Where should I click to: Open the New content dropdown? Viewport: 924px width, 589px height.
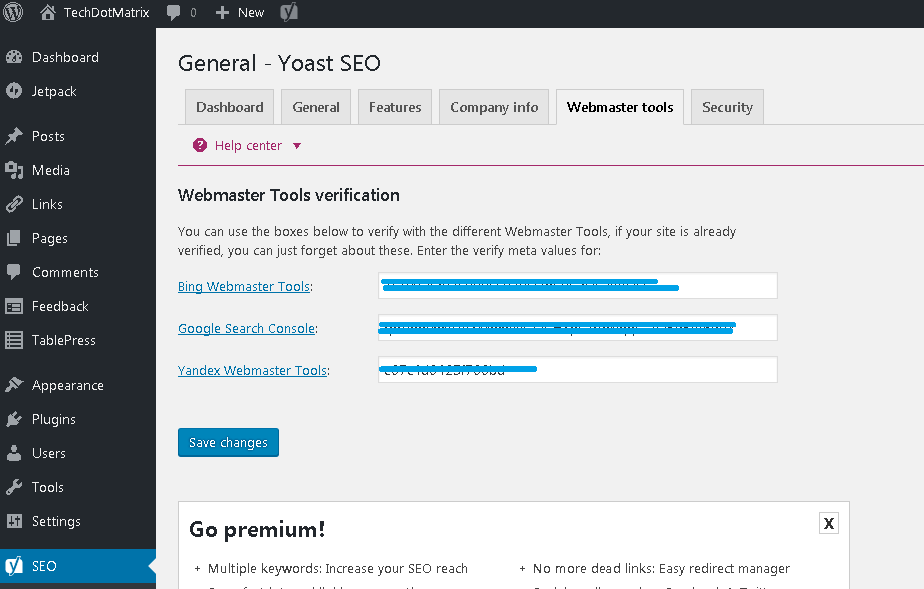click(x=240, y=13)
